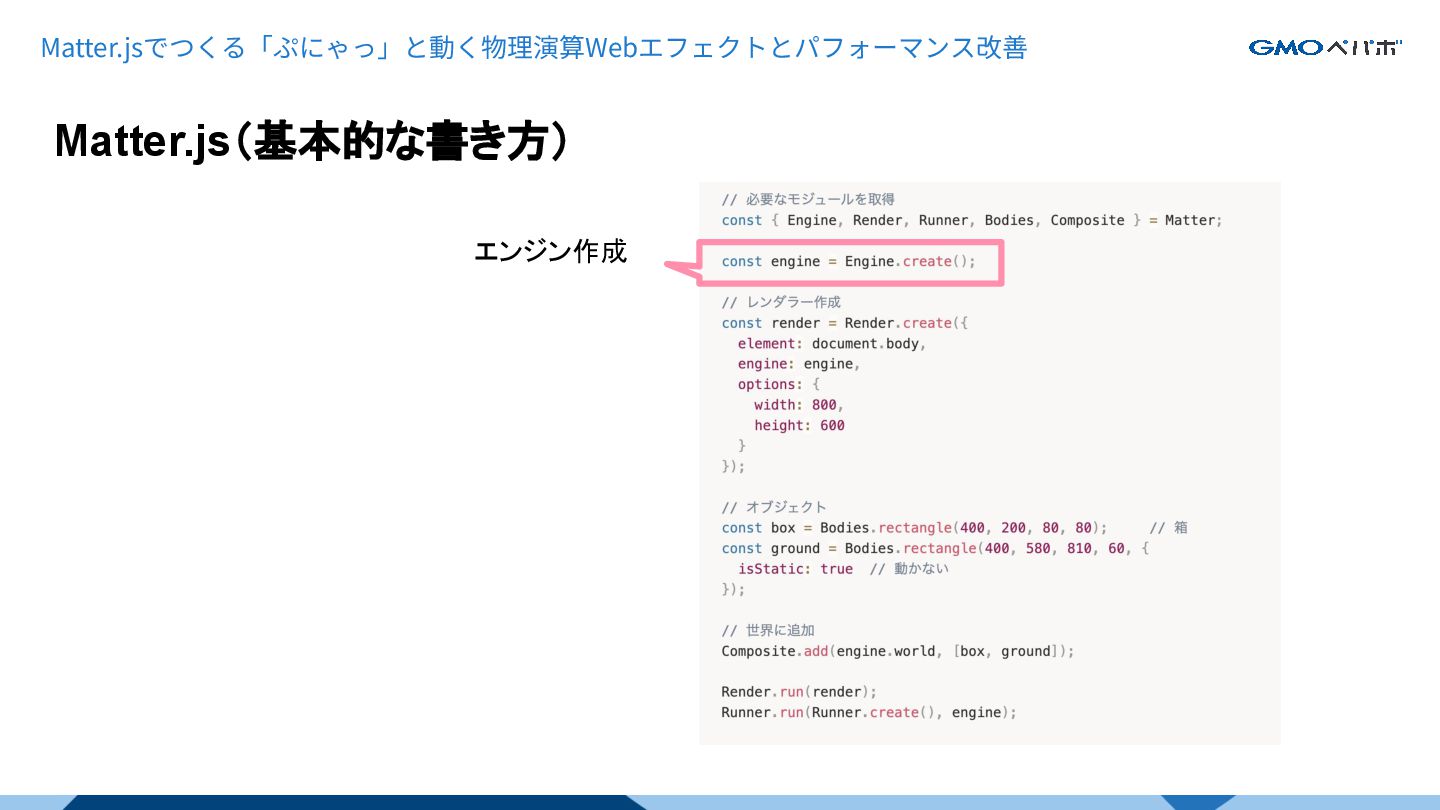The width and height of the screenshot is (1440, 810).
Task: Click the line 'width: 800,'
Action: click(799, 405)
